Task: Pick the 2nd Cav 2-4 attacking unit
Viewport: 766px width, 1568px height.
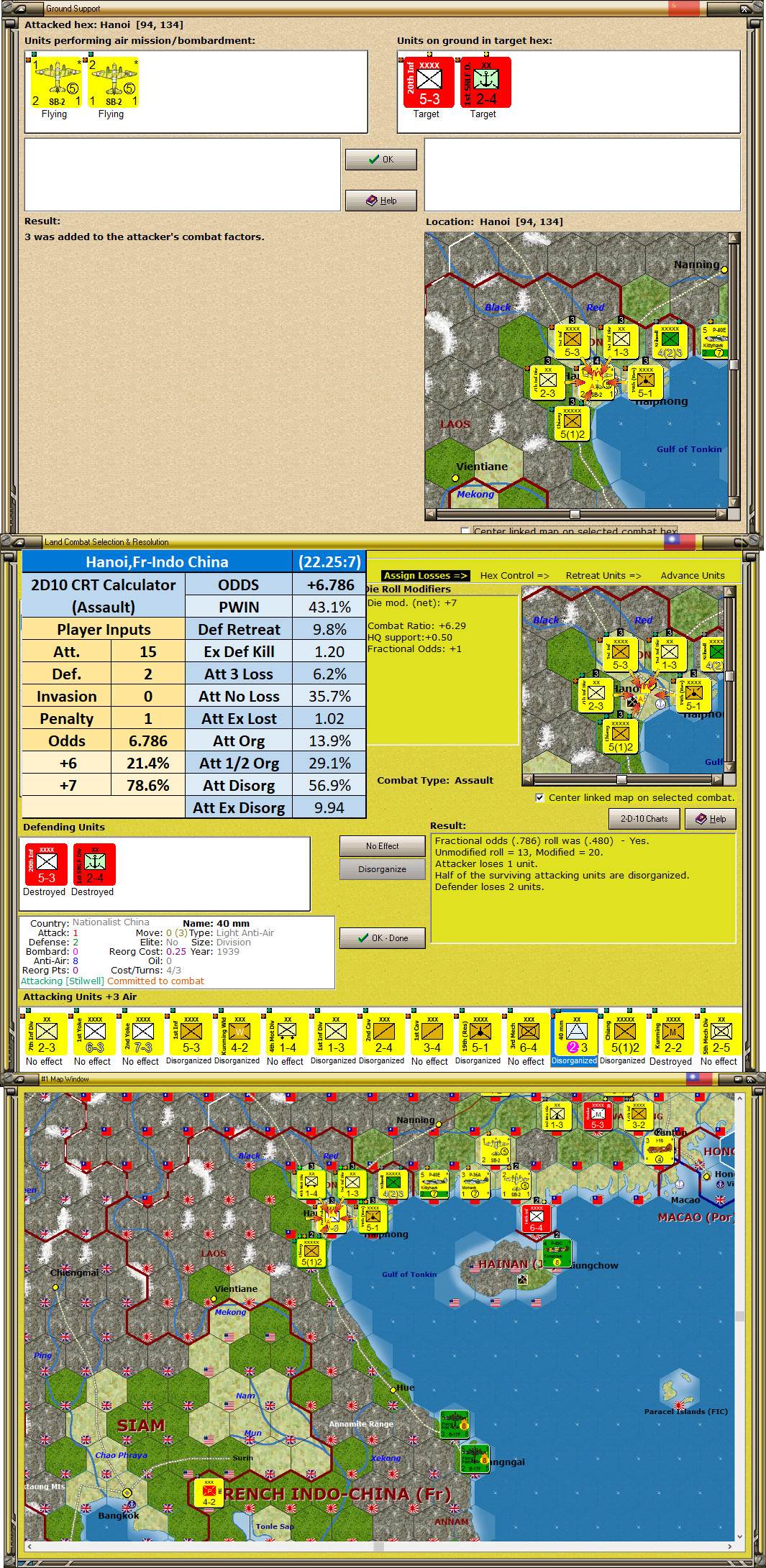Action: [383, 1035]
